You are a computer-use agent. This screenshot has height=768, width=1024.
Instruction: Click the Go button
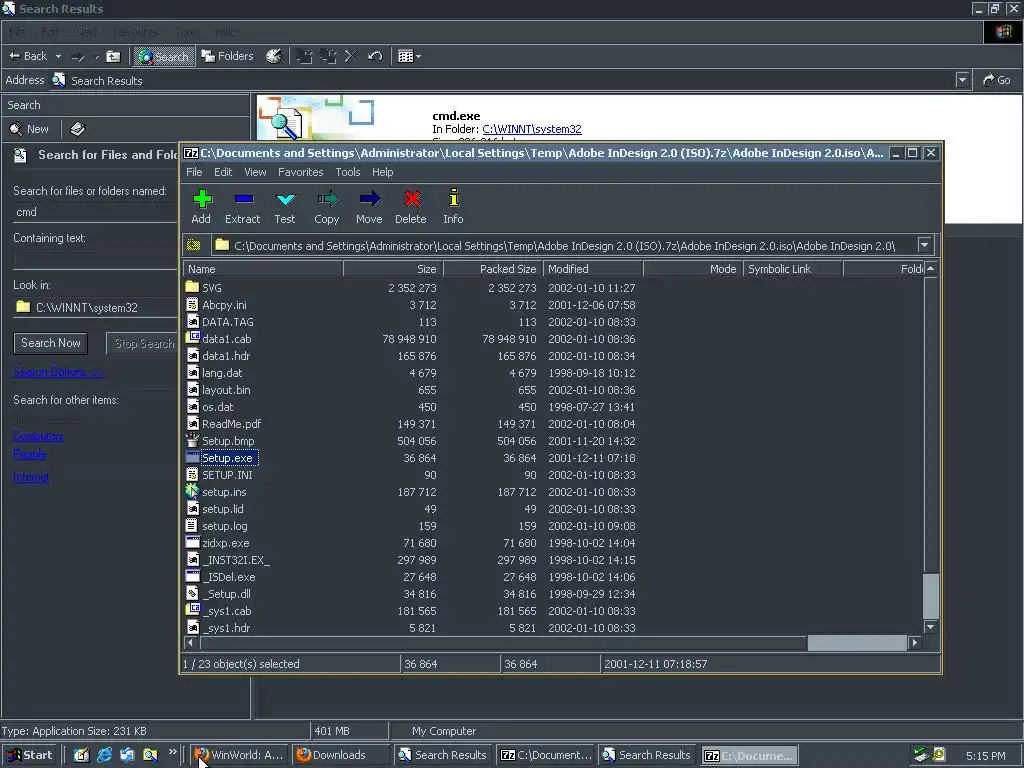click(x=997, y=80)
